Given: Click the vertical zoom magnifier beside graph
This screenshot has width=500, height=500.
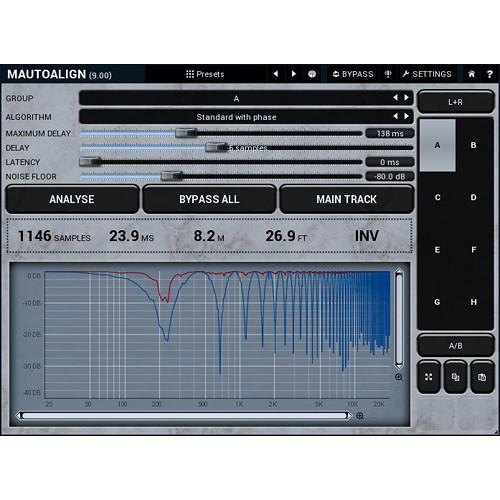Looking at the screenshot, I should (399, 377).
